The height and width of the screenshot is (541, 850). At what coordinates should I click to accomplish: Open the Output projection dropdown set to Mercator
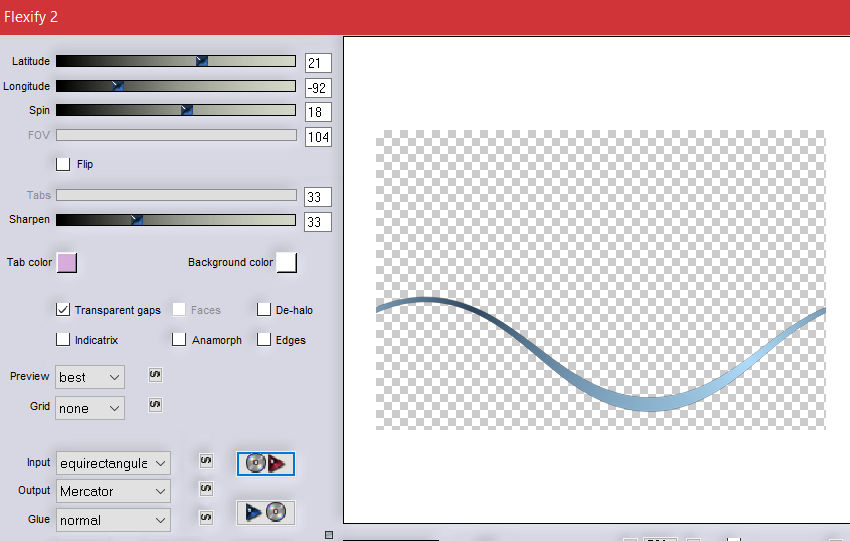113,491
